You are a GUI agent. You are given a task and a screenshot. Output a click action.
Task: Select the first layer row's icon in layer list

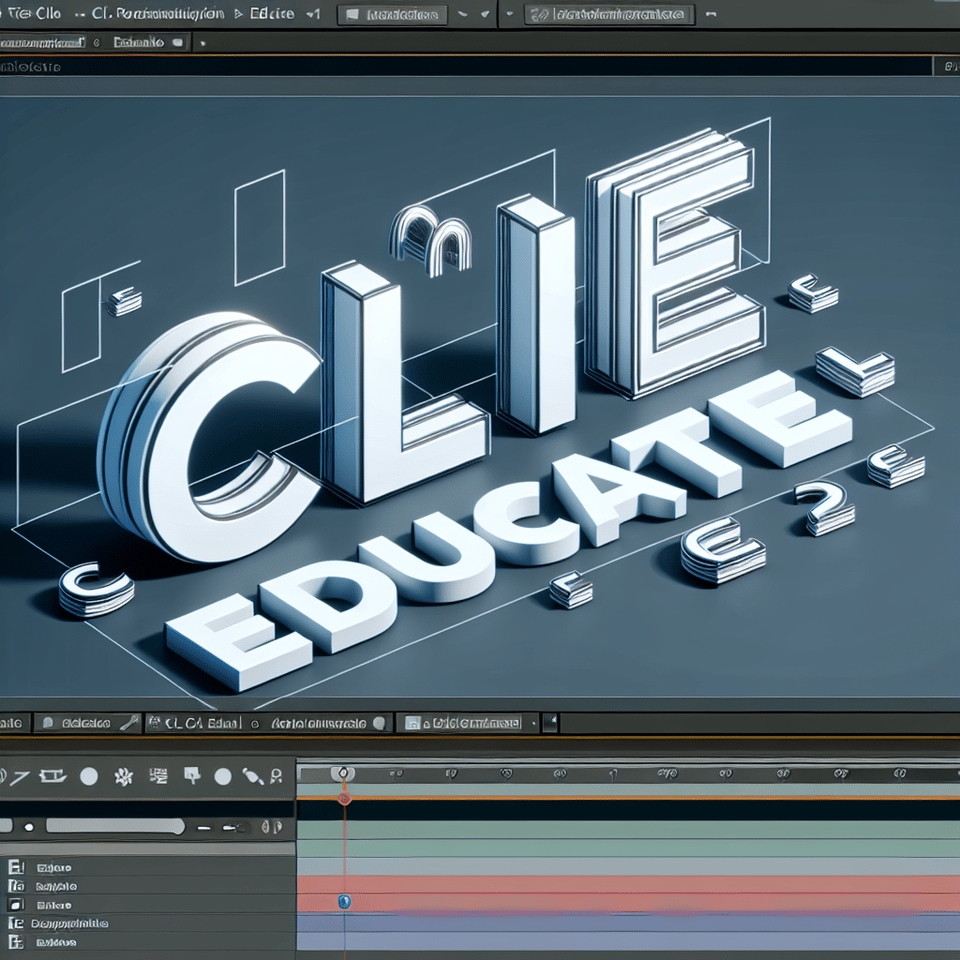pyautogui.click(x=17, y=867)
